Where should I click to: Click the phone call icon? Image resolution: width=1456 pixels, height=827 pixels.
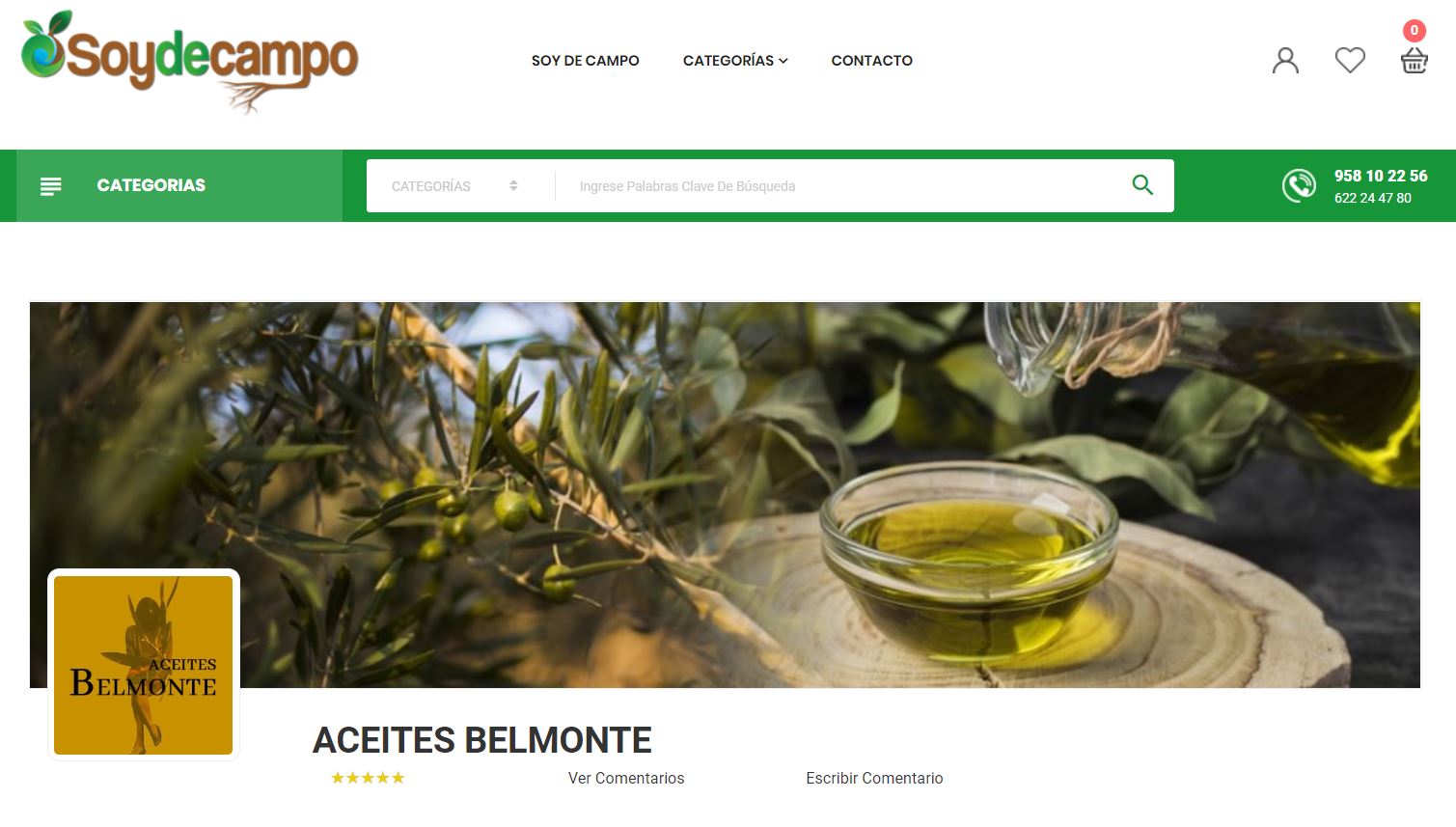point(1299,185)
